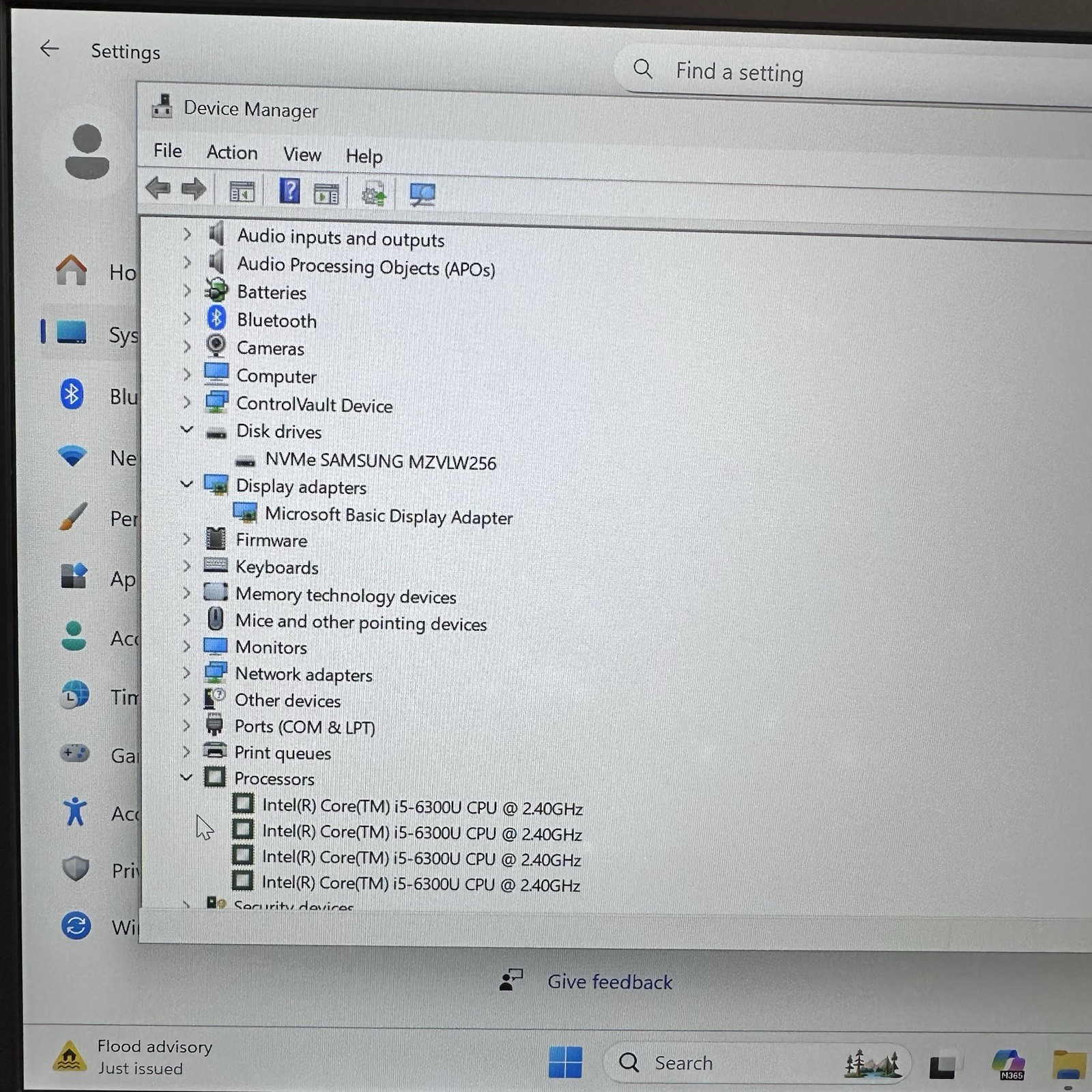Expand the Firmware category chevron
The width and height of the screenshot is (1092, 1092).
[x=186, y=539]
